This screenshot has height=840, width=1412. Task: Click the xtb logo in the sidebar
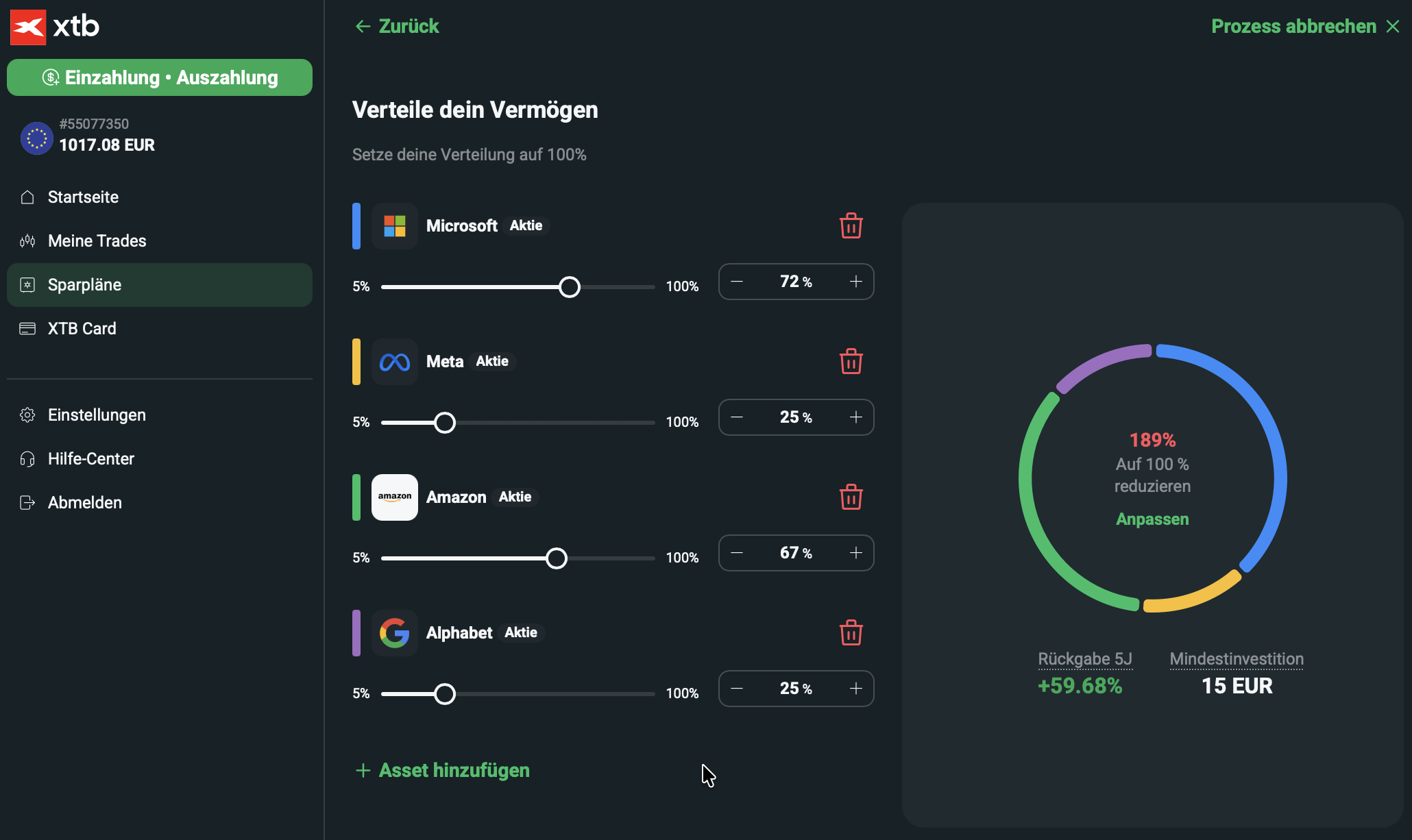pyautogui.click(x=55, y=27)
